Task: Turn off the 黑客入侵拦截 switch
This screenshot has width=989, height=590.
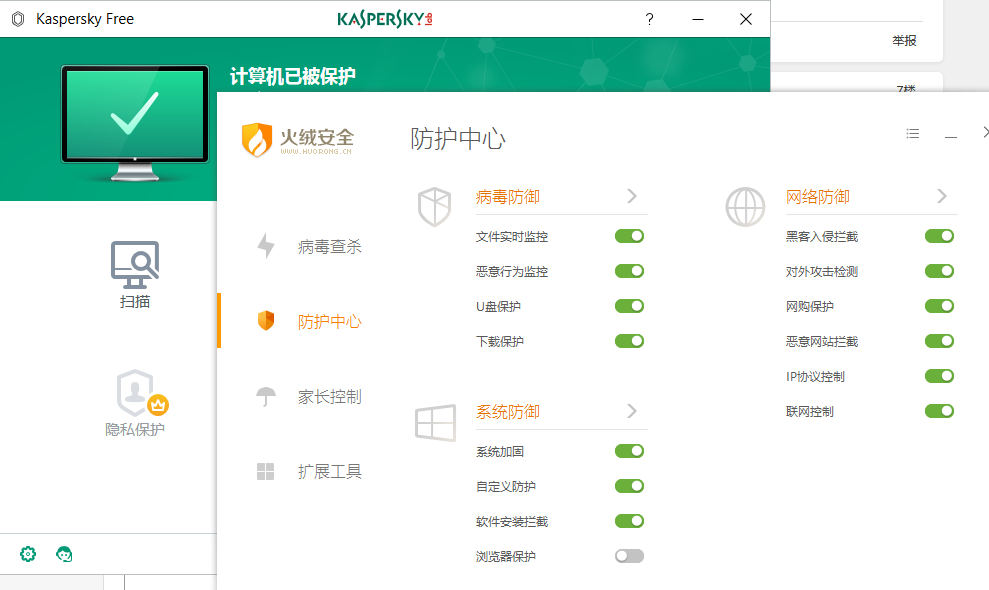Action: pyautogui.click(x=939, y=237)
